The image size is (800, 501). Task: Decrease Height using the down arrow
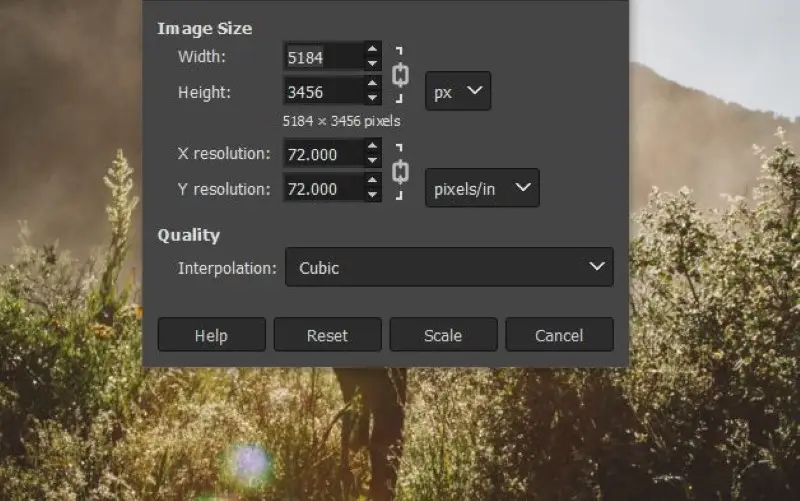[x=372, y=99]
